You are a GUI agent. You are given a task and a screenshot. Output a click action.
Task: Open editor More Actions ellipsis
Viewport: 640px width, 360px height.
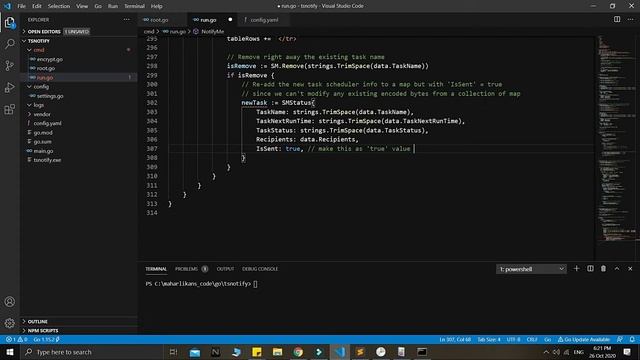(630, 19)
